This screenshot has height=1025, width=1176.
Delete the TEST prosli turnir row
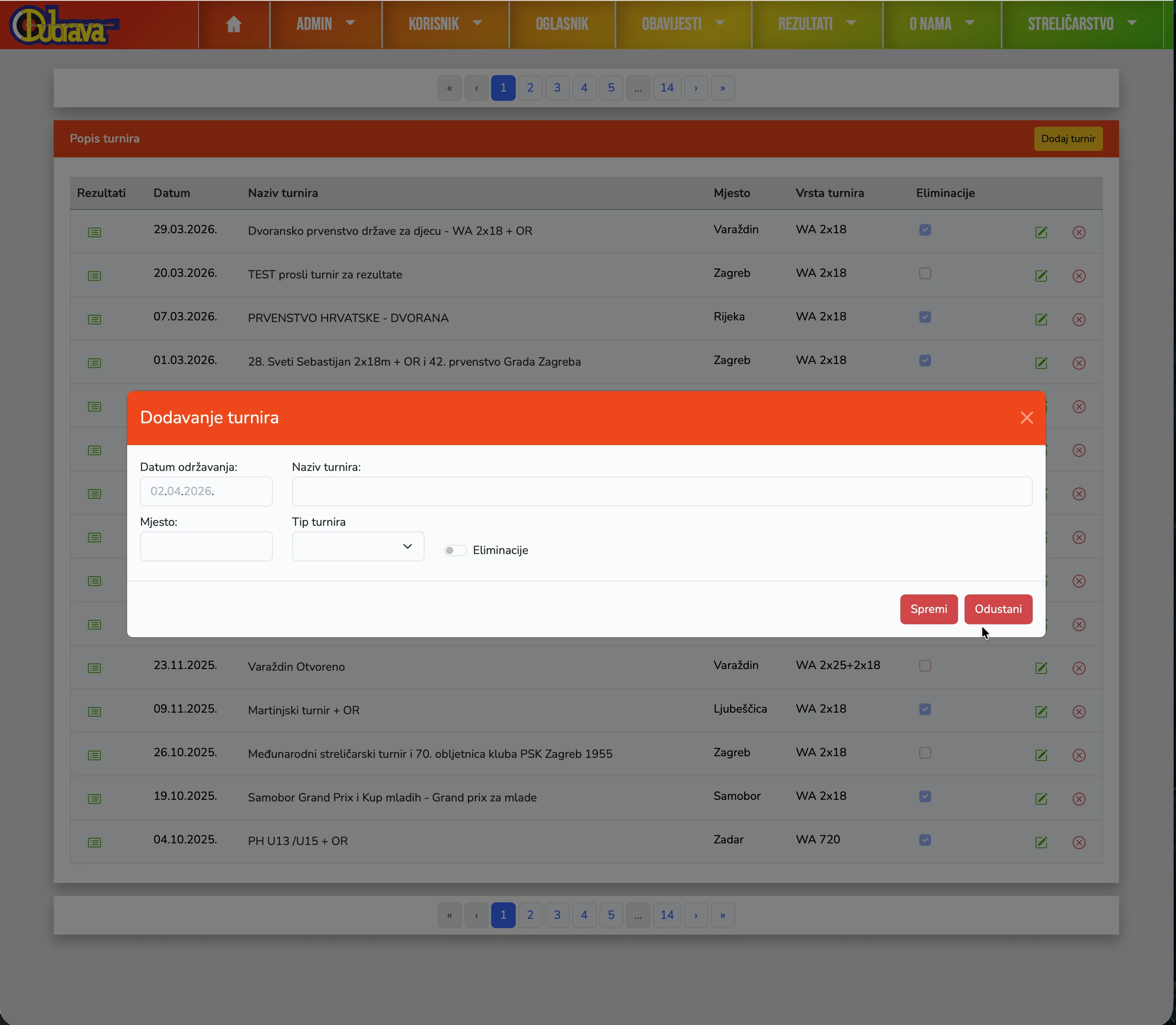click(1079, 276)
